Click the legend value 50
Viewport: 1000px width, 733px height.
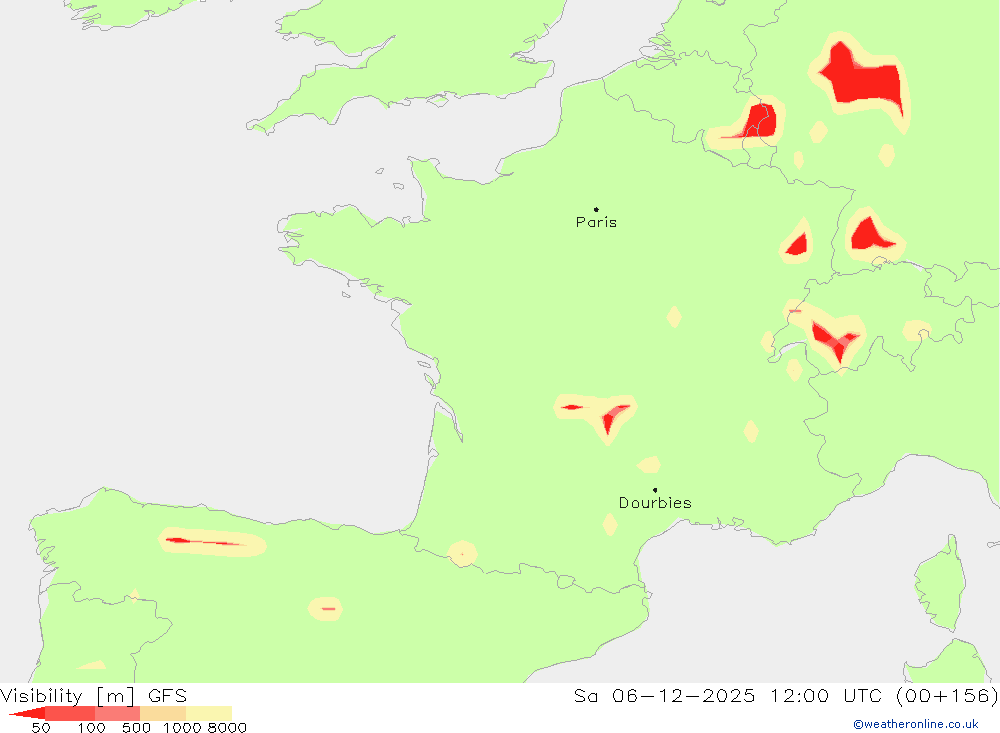click(41, 727)
